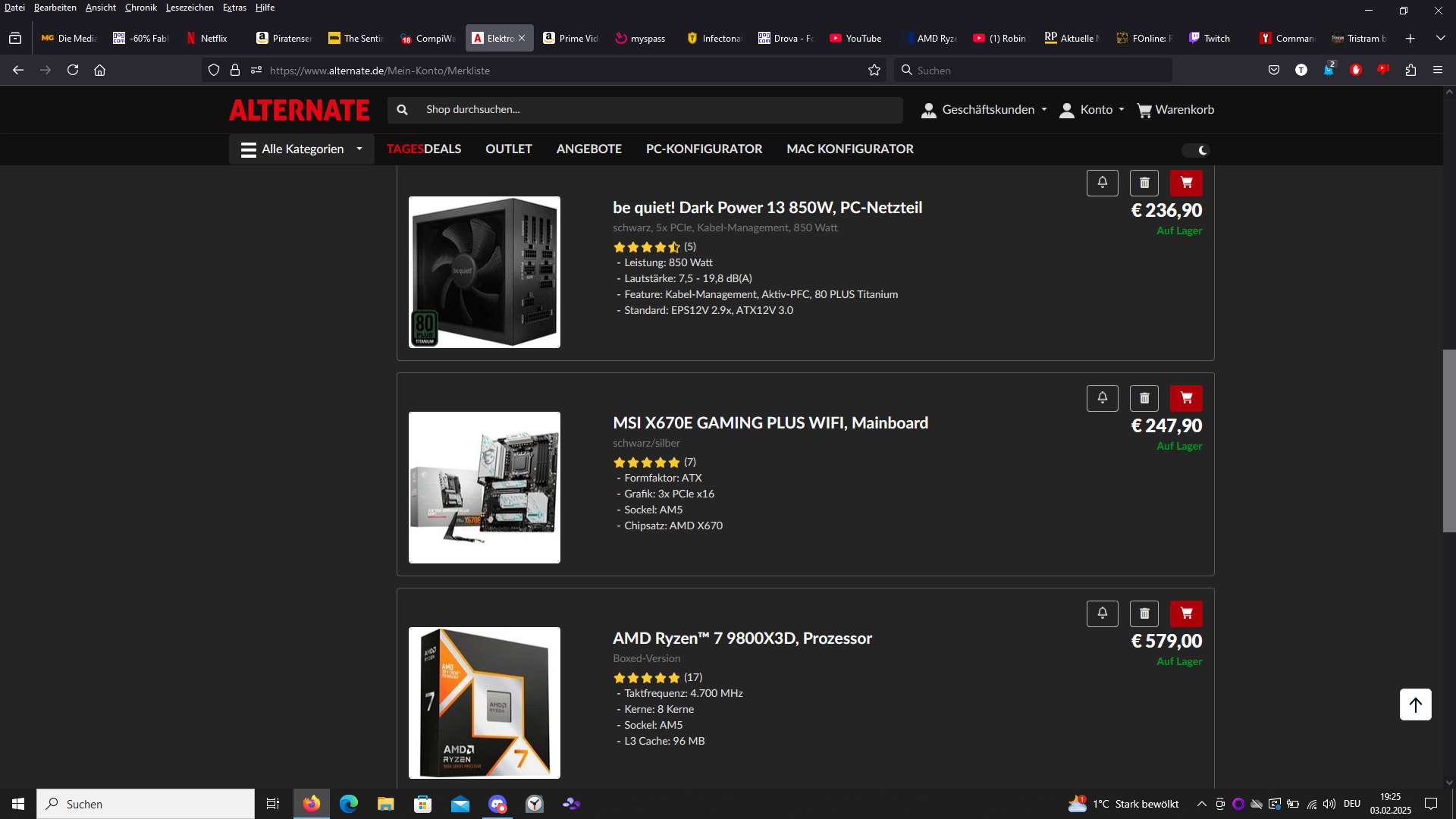Click the shop search magnifier icon
The width and height of the screenshot is (1456, 819).
403,110
